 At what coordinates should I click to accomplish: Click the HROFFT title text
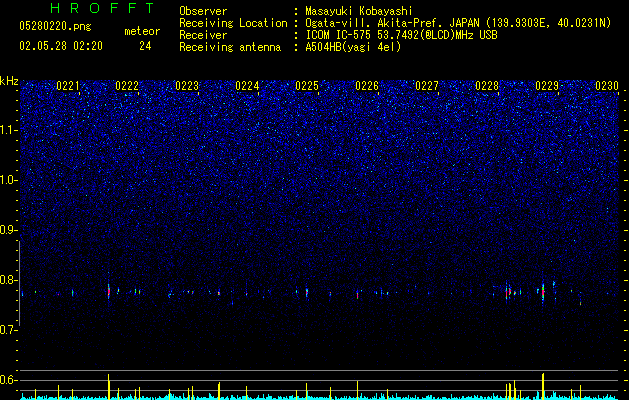pyautogui.click(x=102, y=8)
